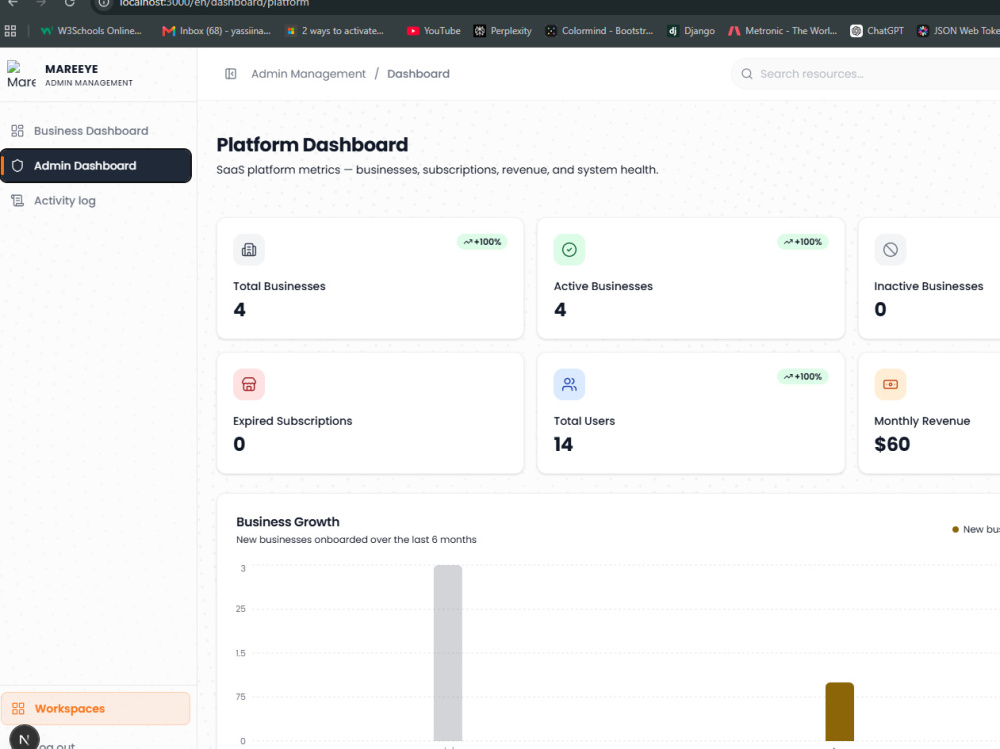Click the Monthly Revenue value $60
Image resolution: width=1000 pixels, height=749 pixels.
click(x=892, y=444)
